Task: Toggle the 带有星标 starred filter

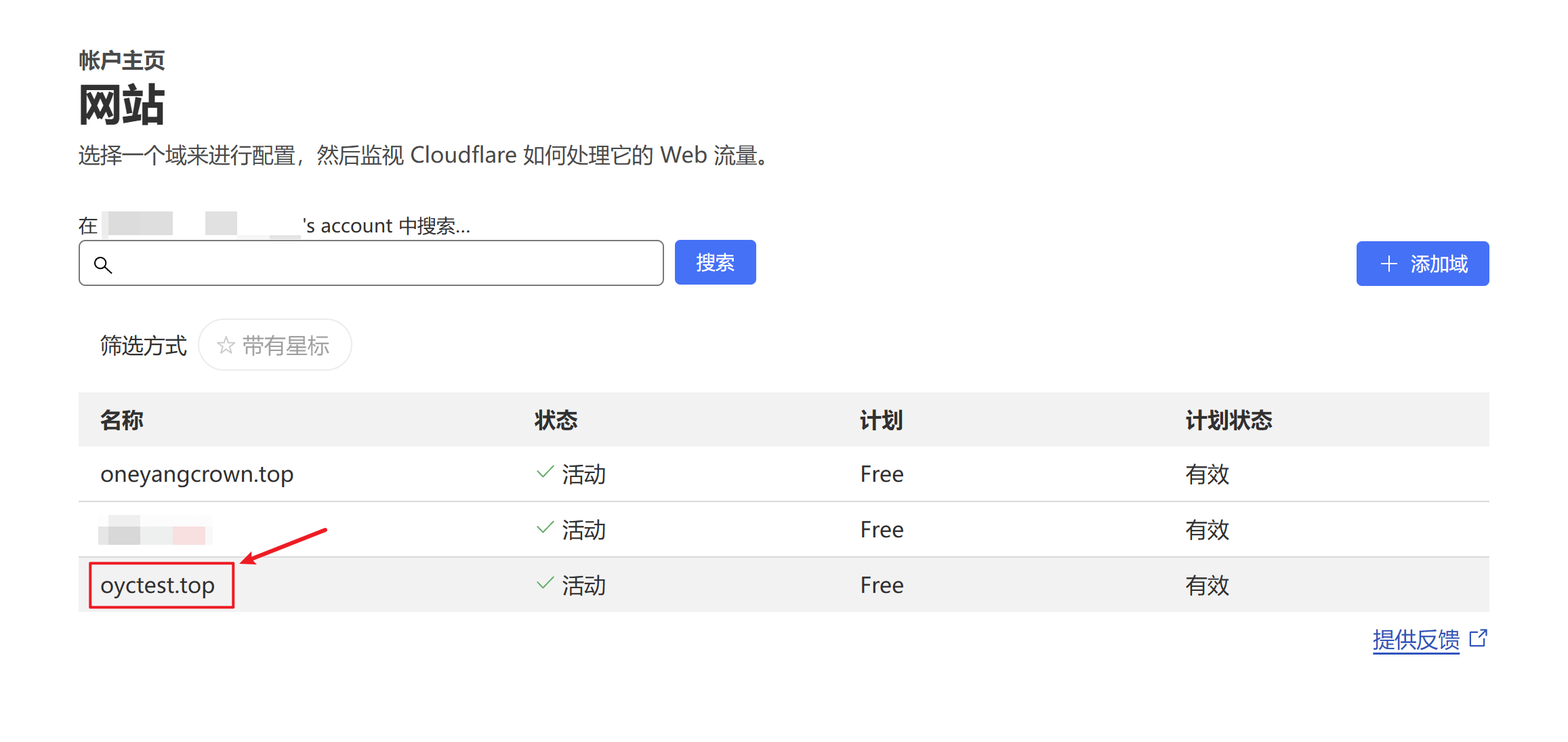Action: 275,345
